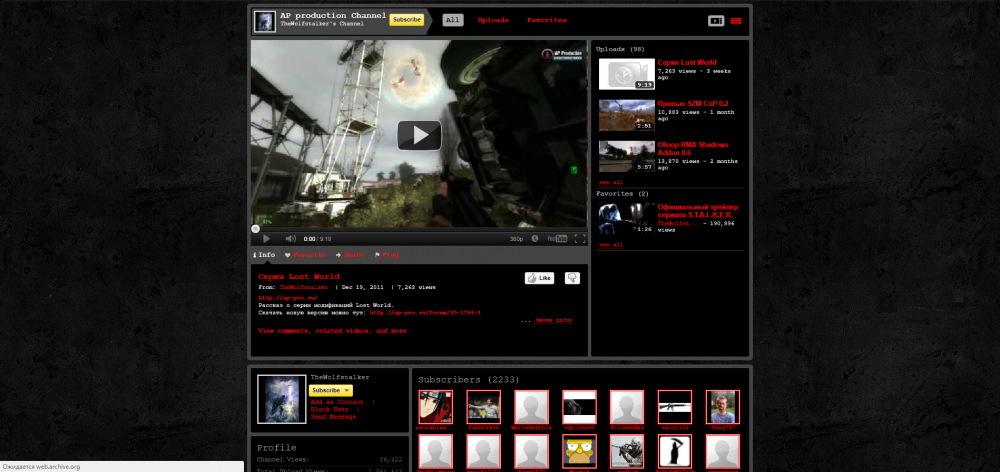Switch to the player view icon in the header
The image size is (1000, 472).
coord(716,21)
